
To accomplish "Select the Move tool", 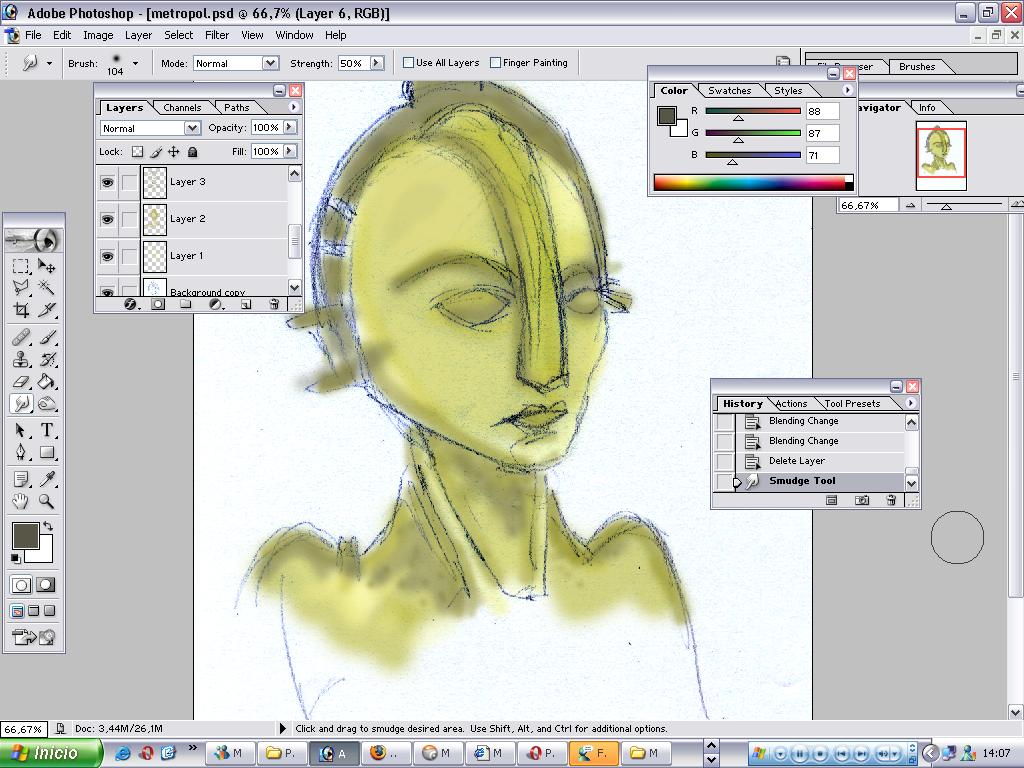I will pyautogui.click(x=46, y=266).
